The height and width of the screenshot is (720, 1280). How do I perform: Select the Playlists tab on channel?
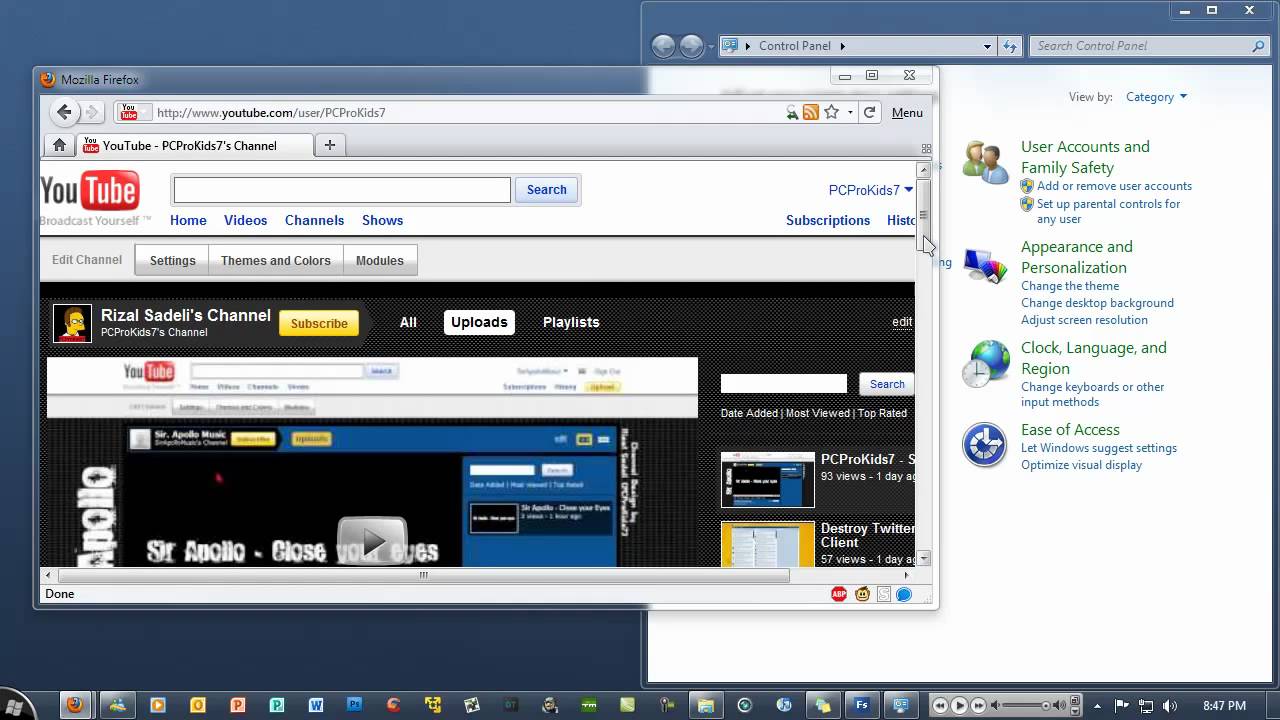tap(571, 322)
